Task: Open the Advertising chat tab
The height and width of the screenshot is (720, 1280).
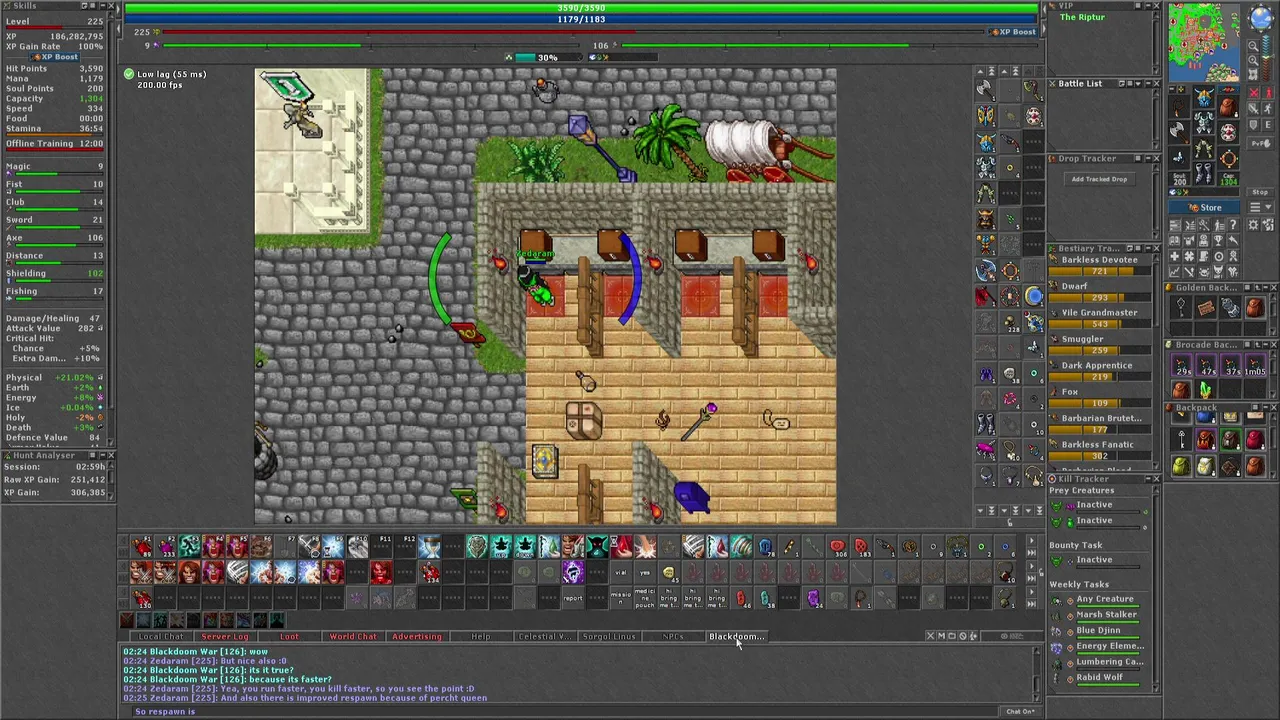Action: (x=417, y=636)
